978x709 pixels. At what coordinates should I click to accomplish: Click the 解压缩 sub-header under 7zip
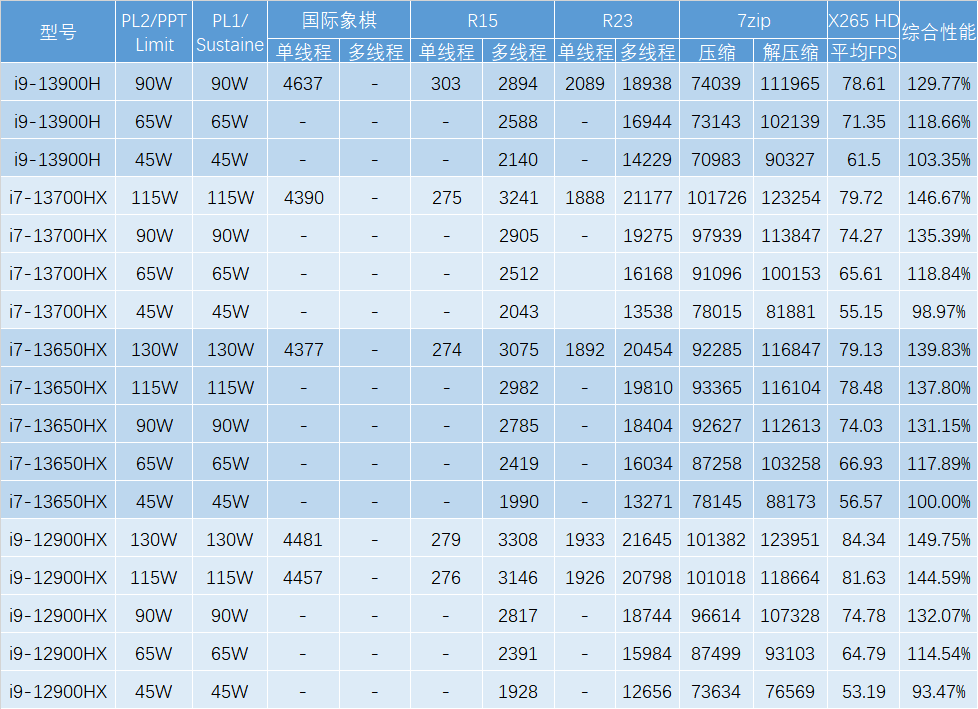[x=789, y=51]
